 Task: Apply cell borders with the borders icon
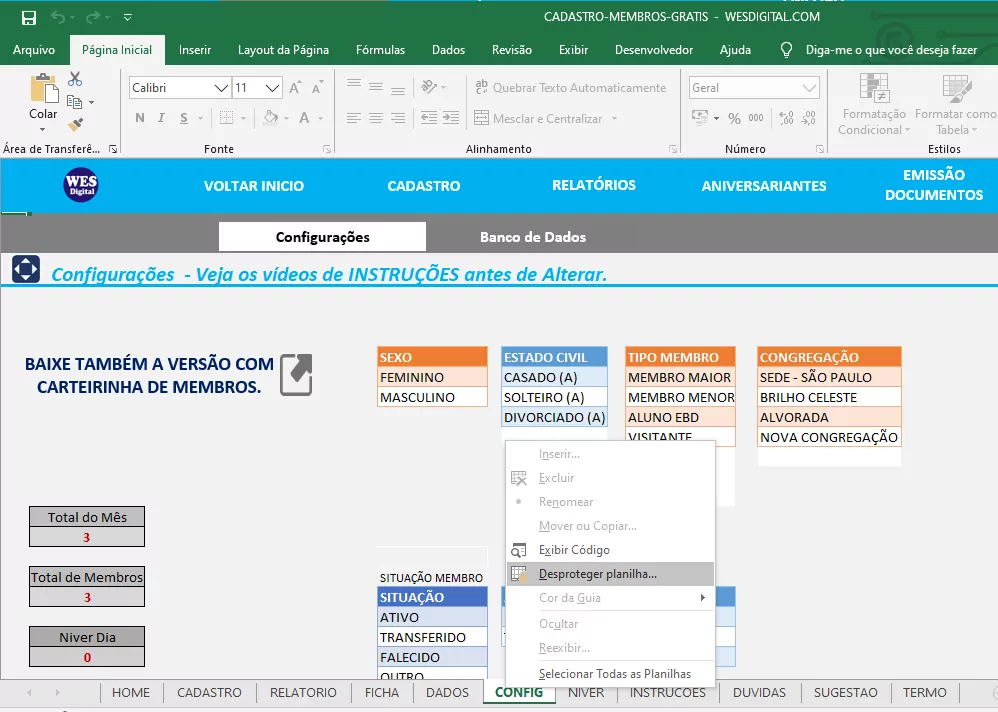[227, 118]
